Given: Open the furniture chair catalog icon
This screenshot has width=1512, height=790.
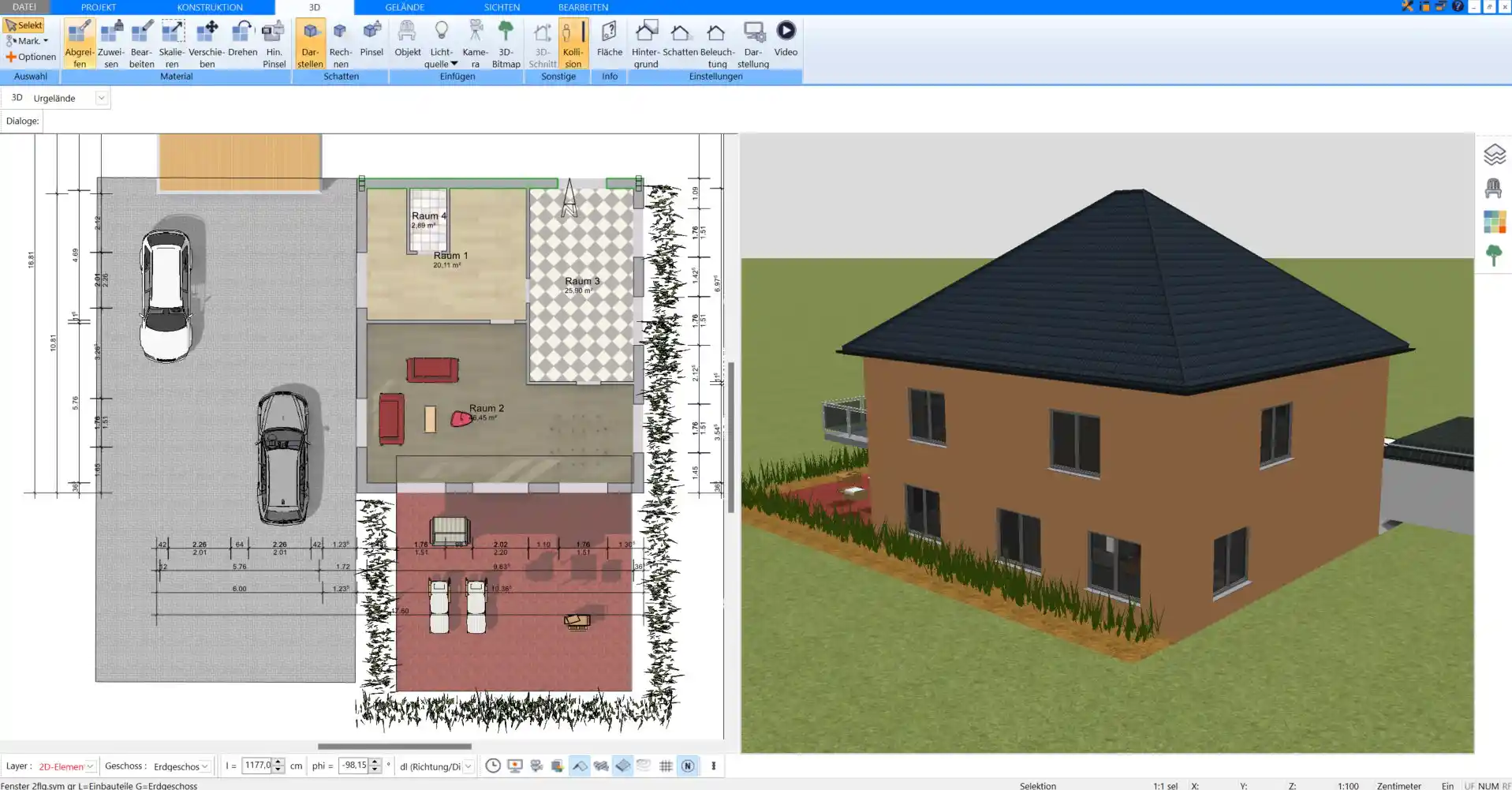Looking at the screenshot, I should 1493,188.
